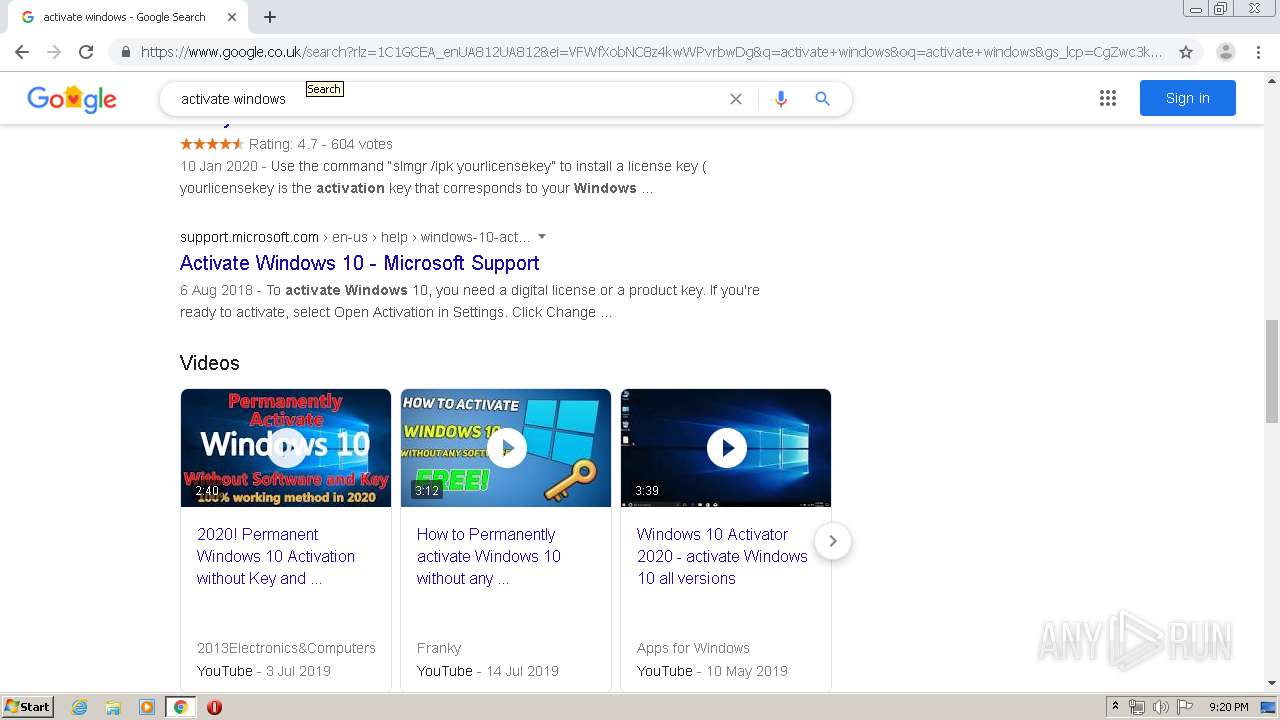Submit search with the magnifier icon
Viewport: 1280px width, 720px height.
pyautogui.click(x=822, y=99)
